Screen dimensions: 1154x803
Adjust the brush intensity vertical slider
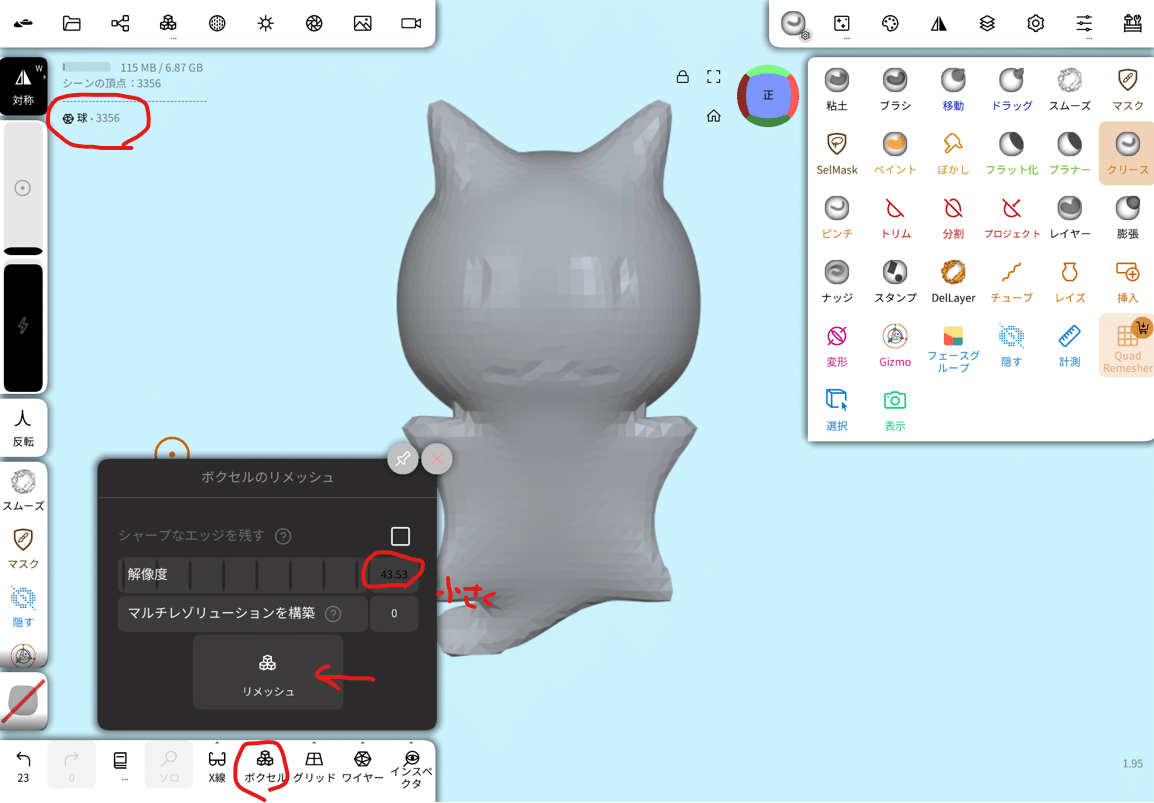[24, 328]
